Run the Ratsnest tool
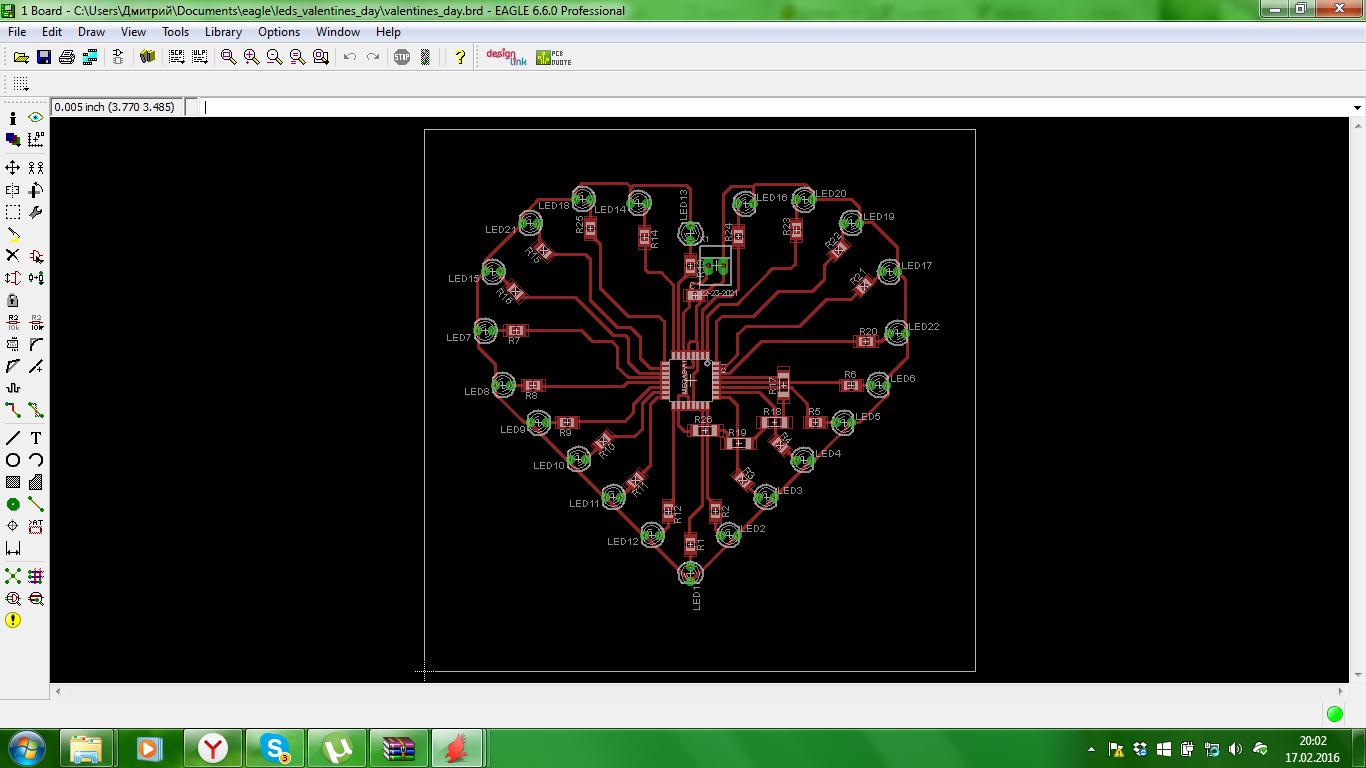 point(13,576)
